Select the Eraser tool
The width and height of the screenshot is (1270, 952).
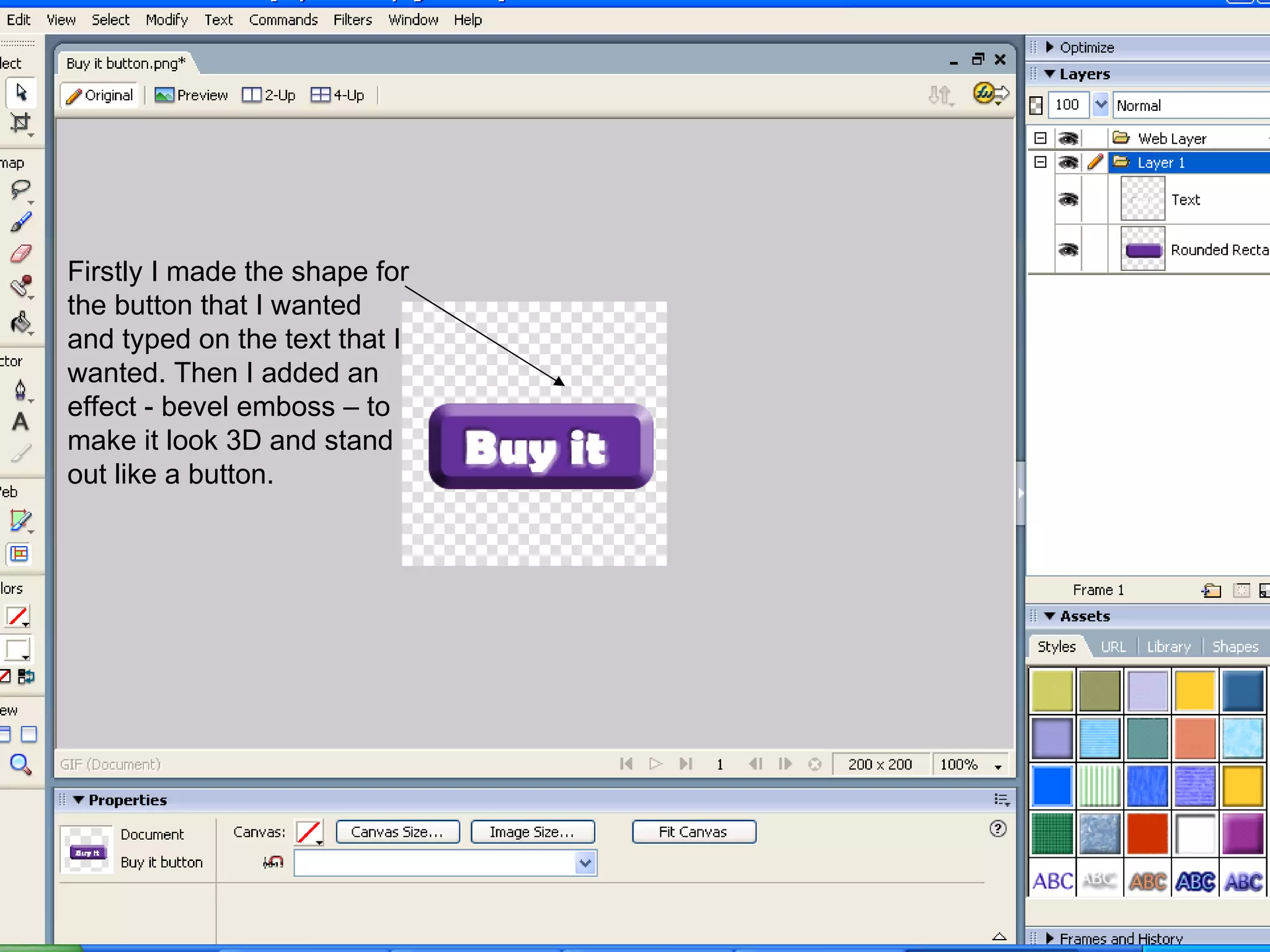pyautogui.click(x=21, y=253)
